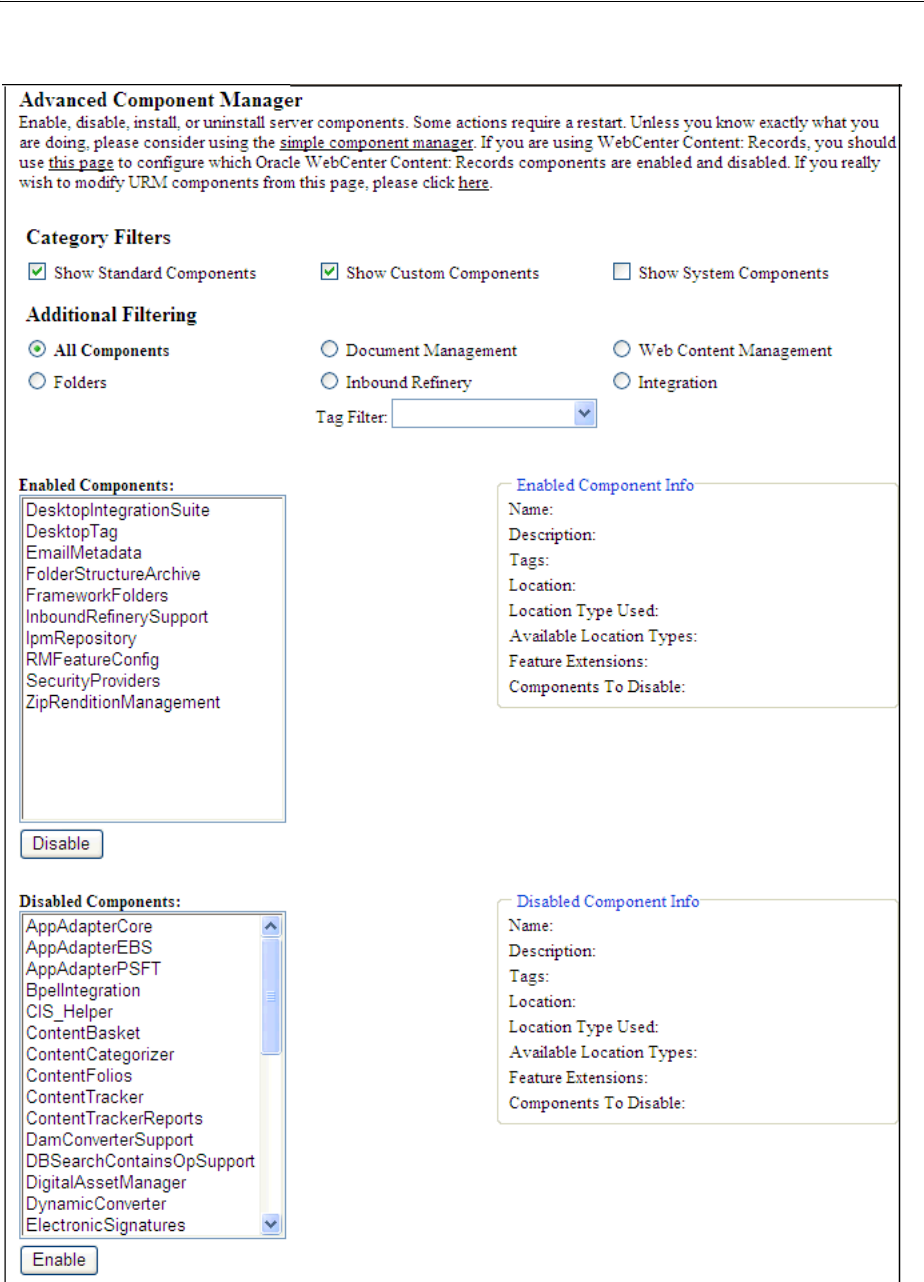Open the Tag Filter dropdown
Viewport: 924px width, 1282px height.
494,415
